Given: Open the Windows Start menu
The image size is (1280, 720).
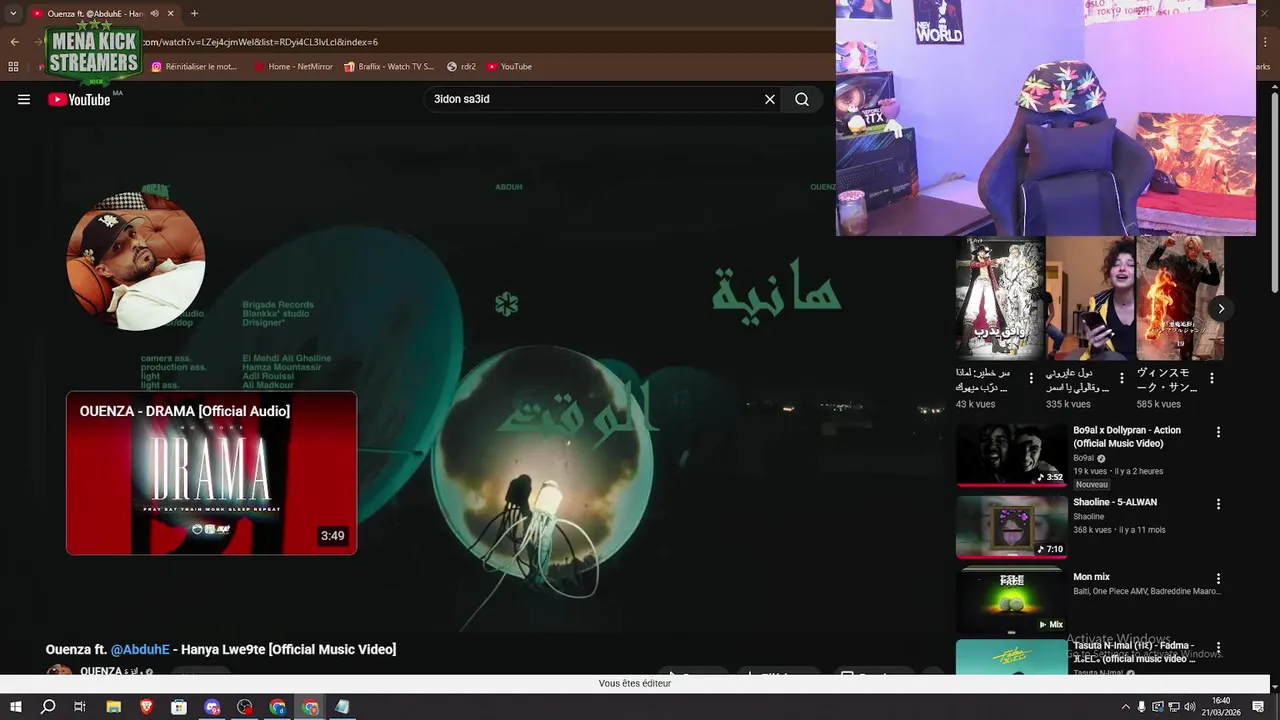Looking at the screenshot, I should (15, 707).
